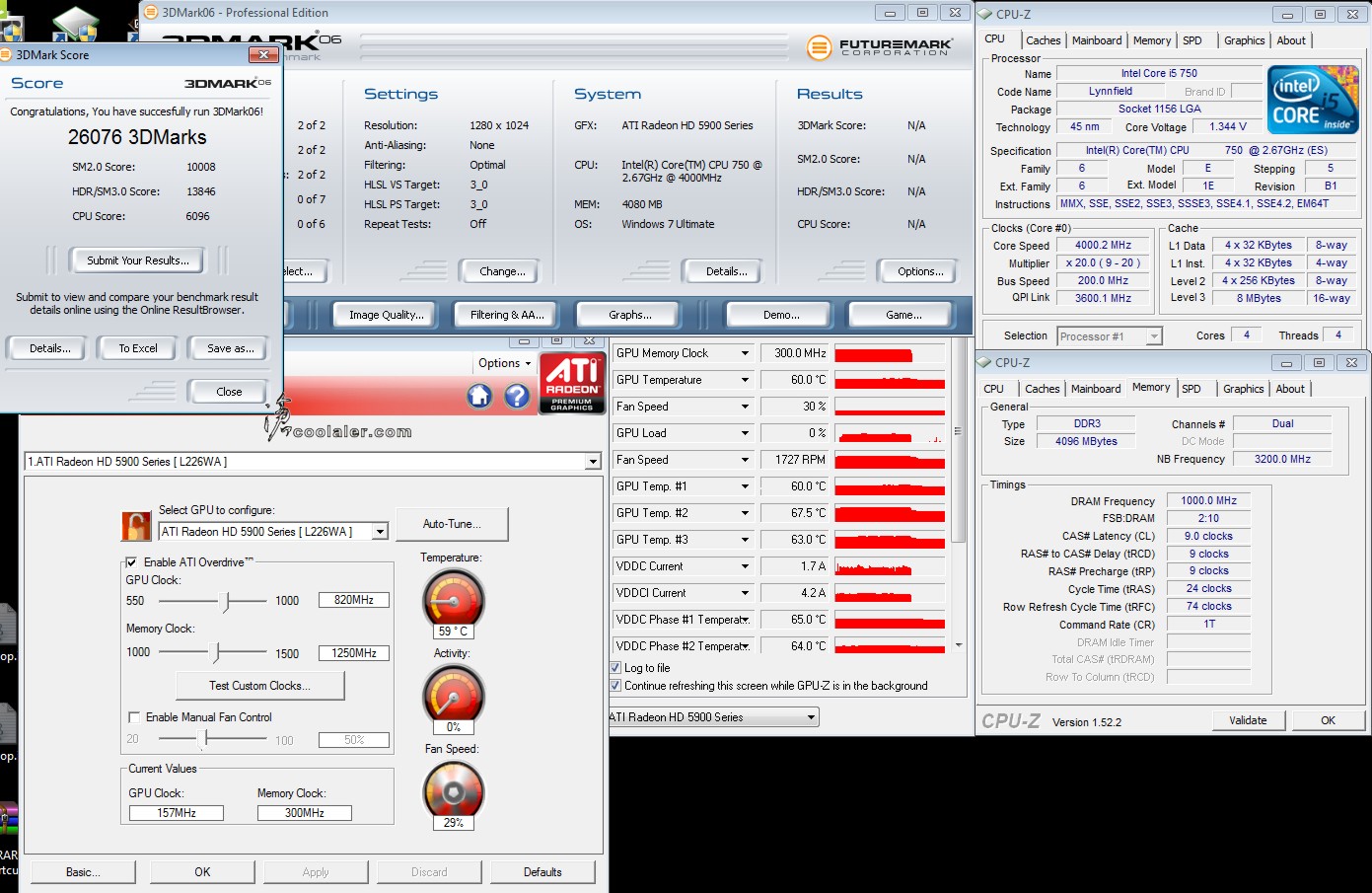Click Change button under Settings
The width and height of the screenshot is (1372, 893).
[x=502, y=271]
